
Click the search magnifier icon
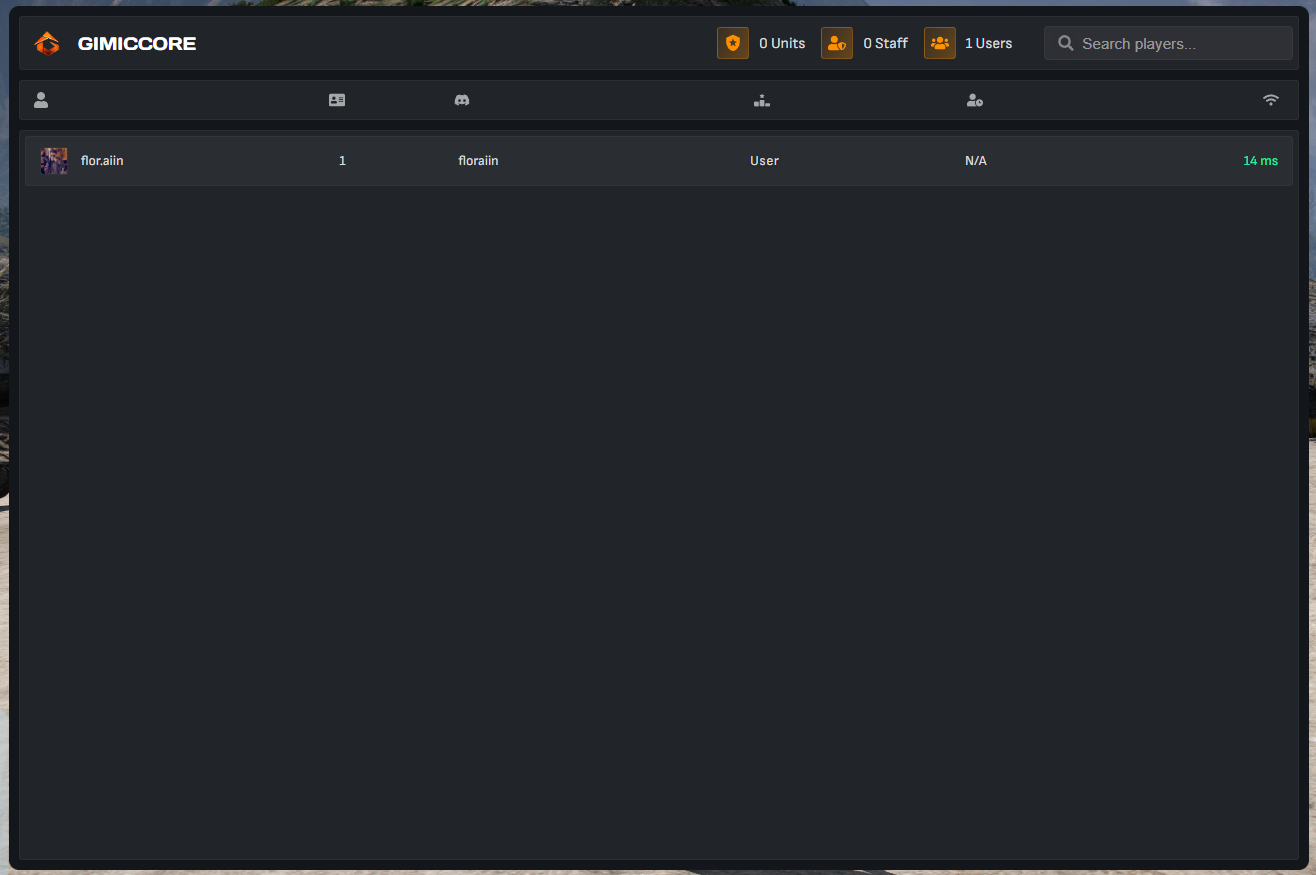(x=1066, y=43)
